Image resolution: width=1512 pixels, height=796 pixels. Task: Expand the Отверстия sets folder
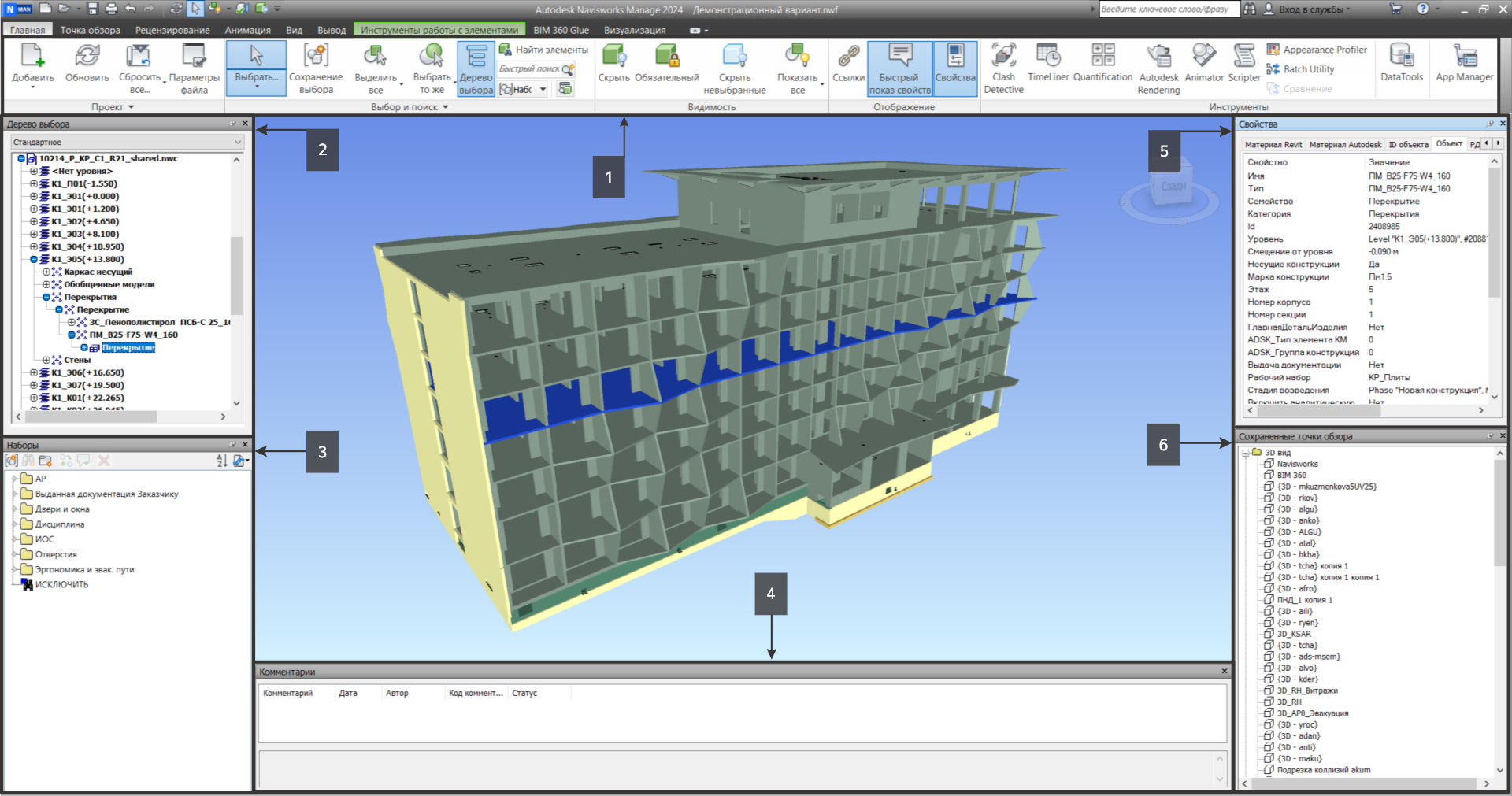14,554
